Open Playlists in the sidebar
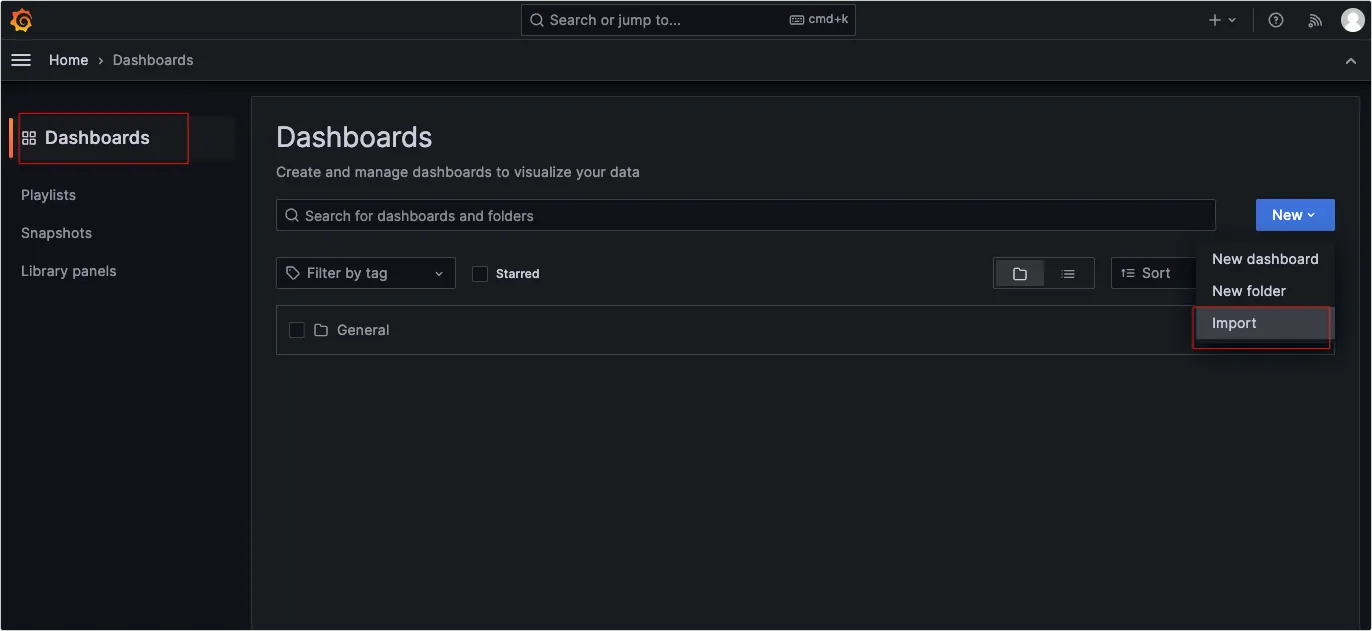The height and width of the screenshot is (631, 1372). 48,195
